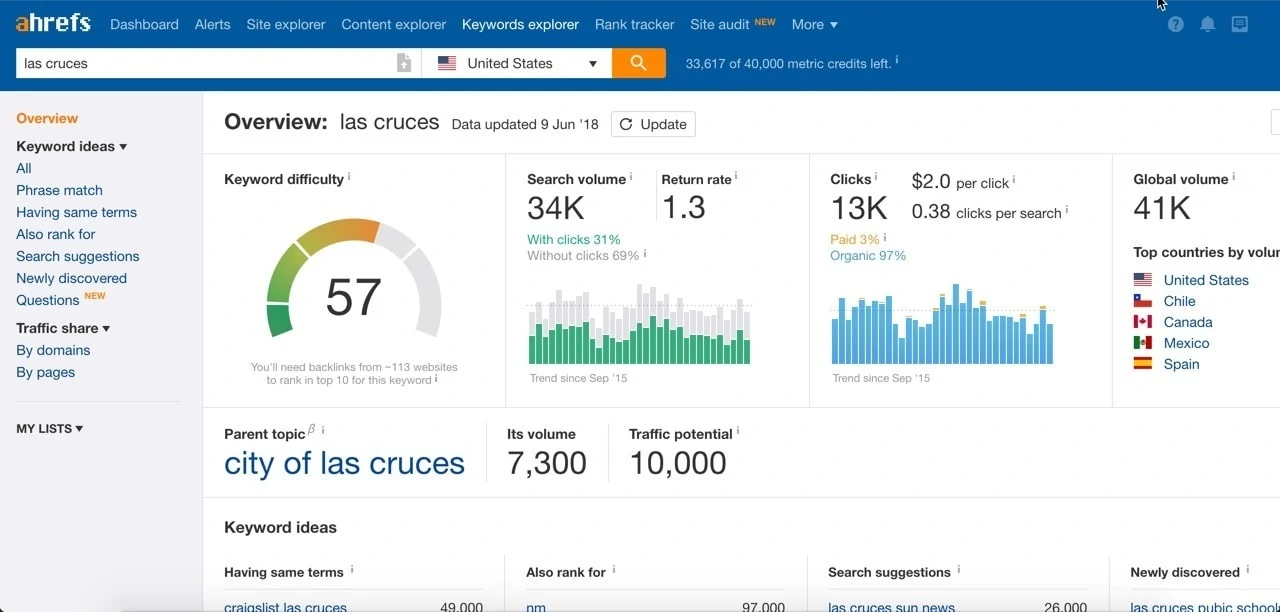Open the Questions sidebar link
Image resolution: width=1280 pixels, height=612 pixels.
48,300
